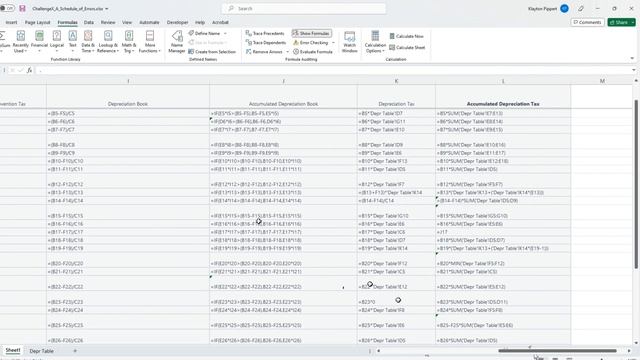Open the Insert ribbon tab
The width and height of the screenshot is (640, 360).
(11, 22)
